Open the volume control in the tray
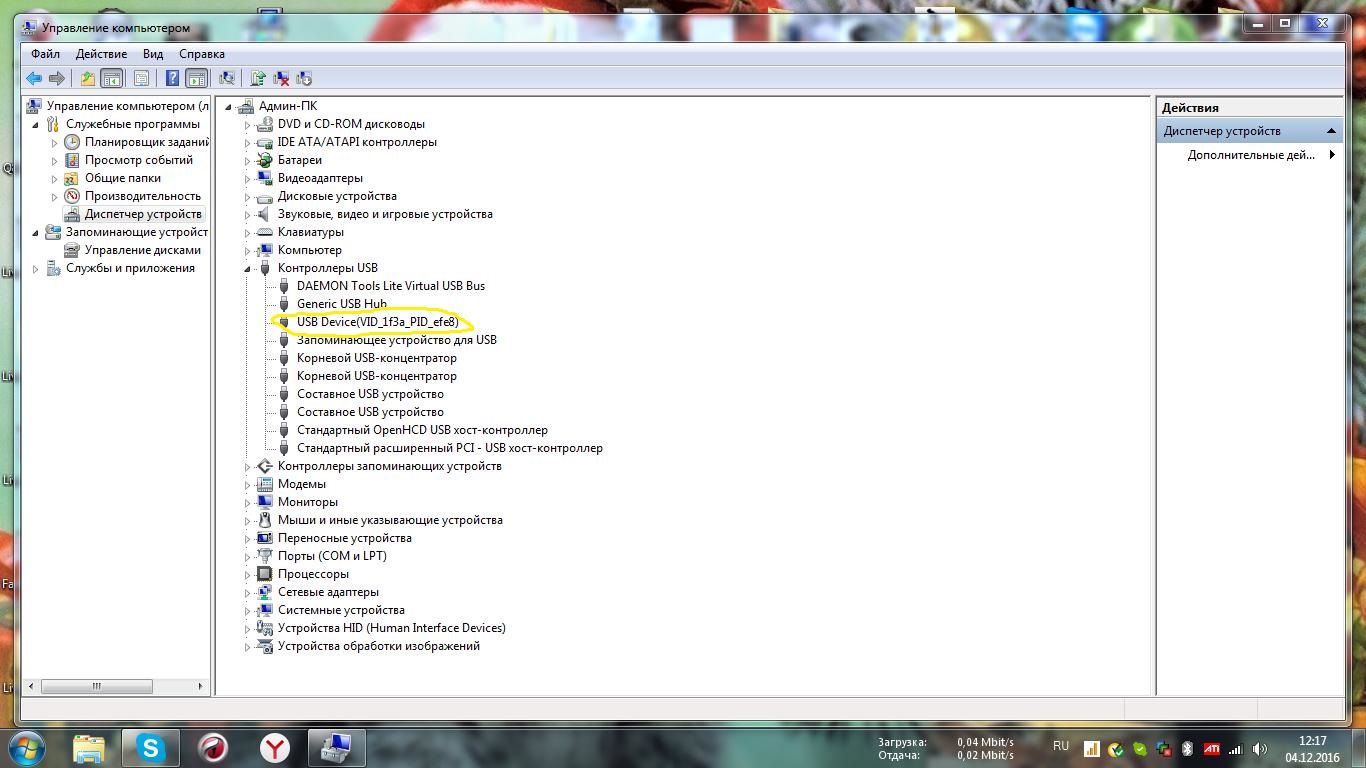The image size is (1366, 768). point(1260,749)
